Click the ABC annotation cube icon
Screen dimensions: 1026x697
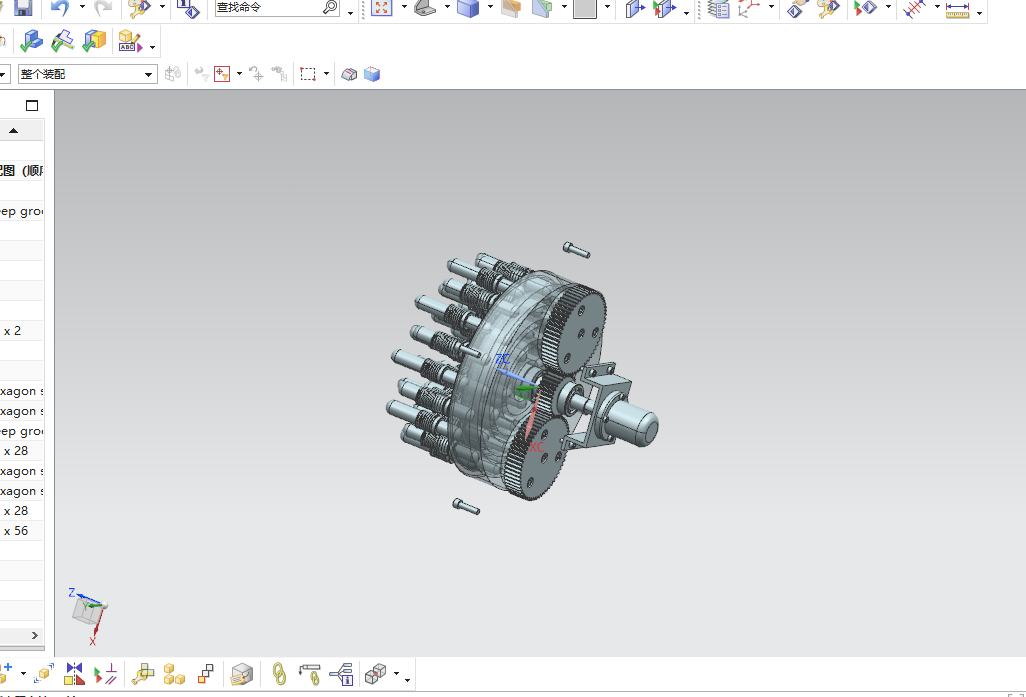pos(130,42)
